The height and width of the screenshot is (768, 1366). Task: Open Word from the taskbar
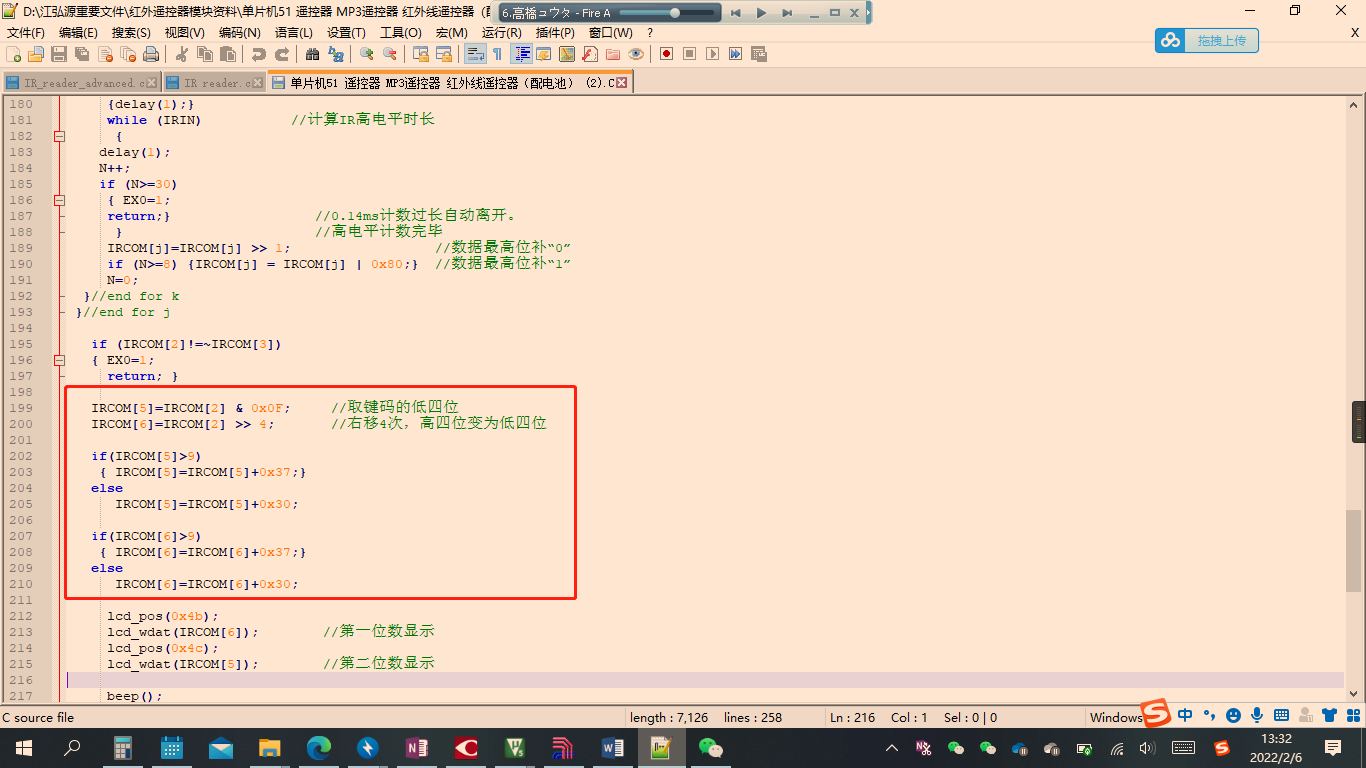click(612, 747)
